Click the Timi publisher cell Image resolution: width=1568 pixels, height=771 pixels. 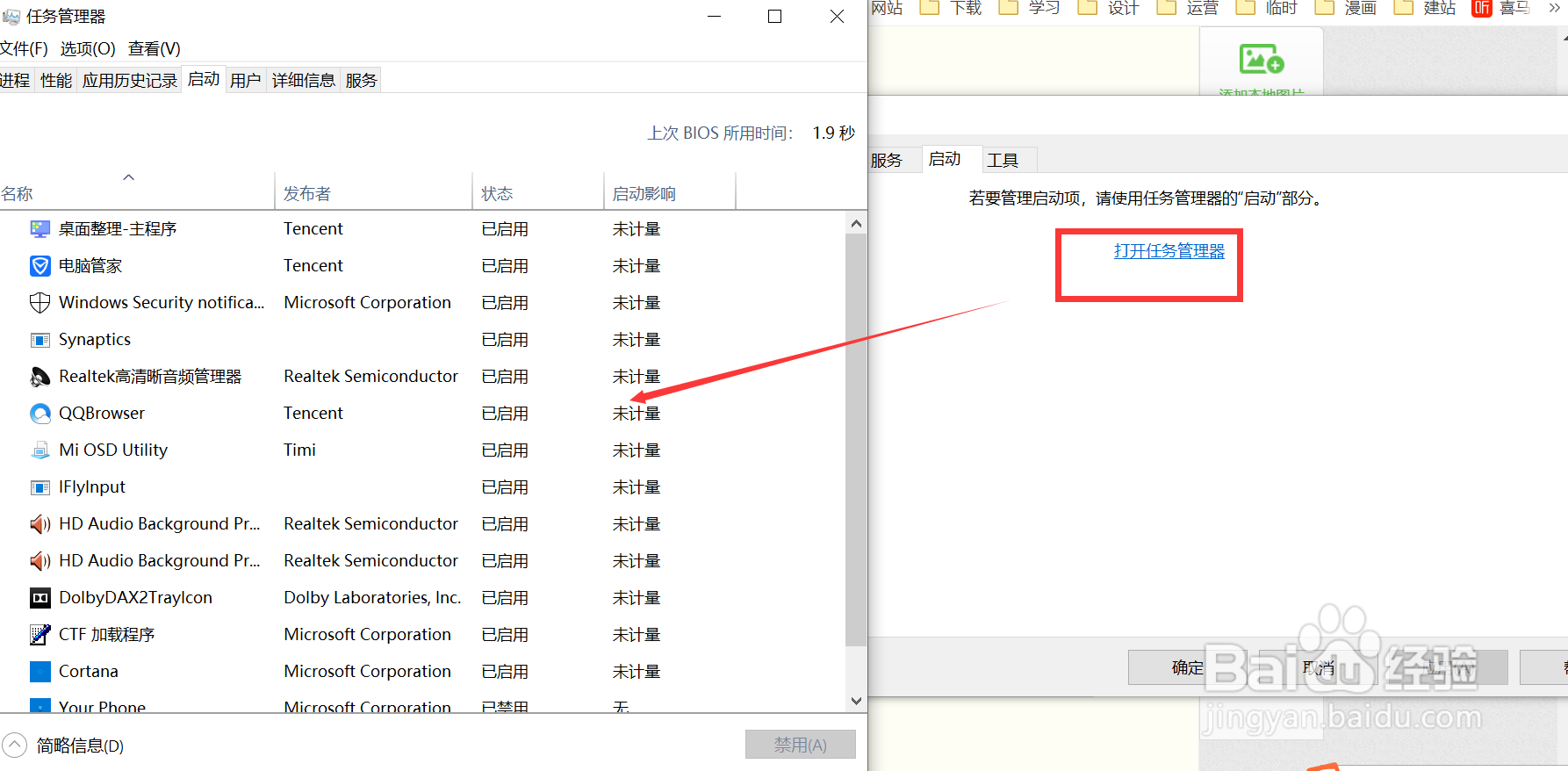pyautogui.click(x=299, y=450)
